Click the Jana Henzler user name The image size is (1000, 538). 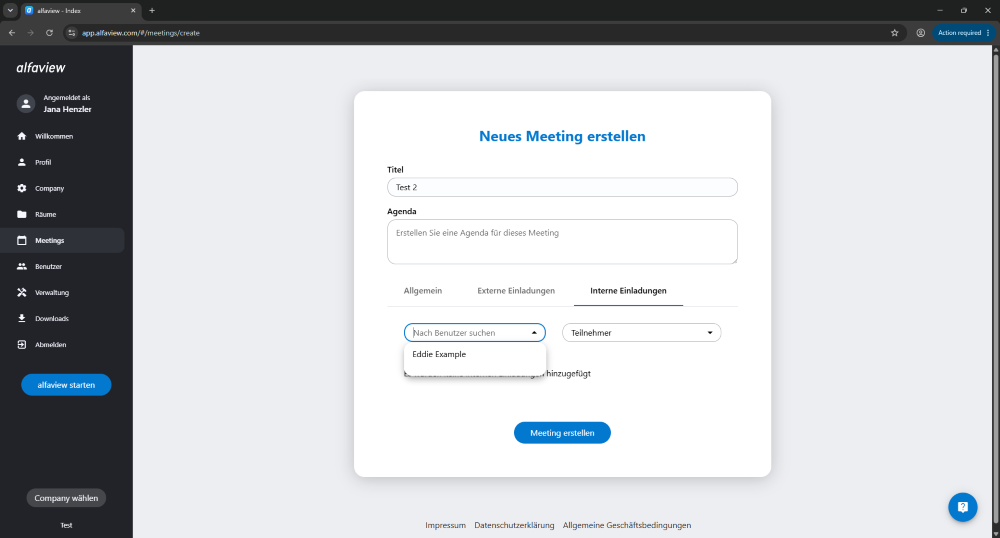[67, 109]
